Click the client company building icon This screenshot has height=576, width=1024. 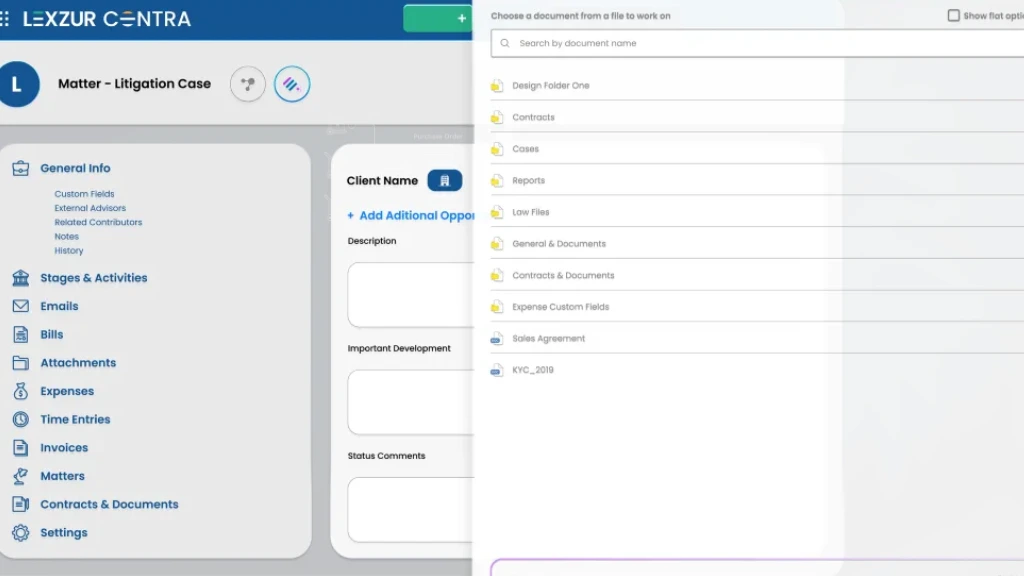point(444,181)
